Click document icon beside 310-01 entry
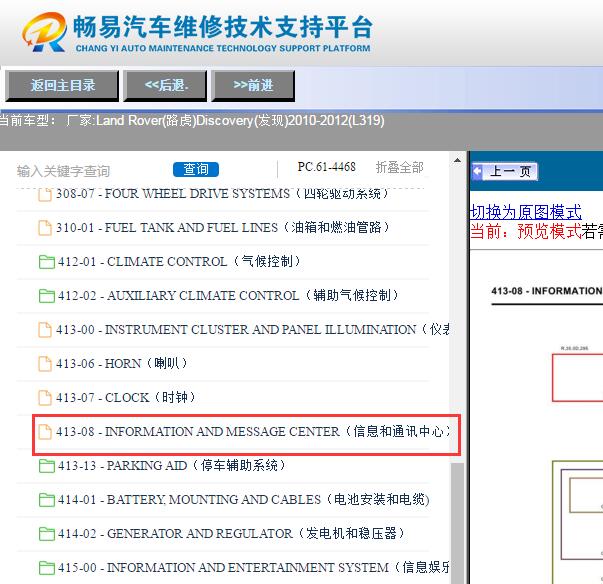 (x=45, y=228)
